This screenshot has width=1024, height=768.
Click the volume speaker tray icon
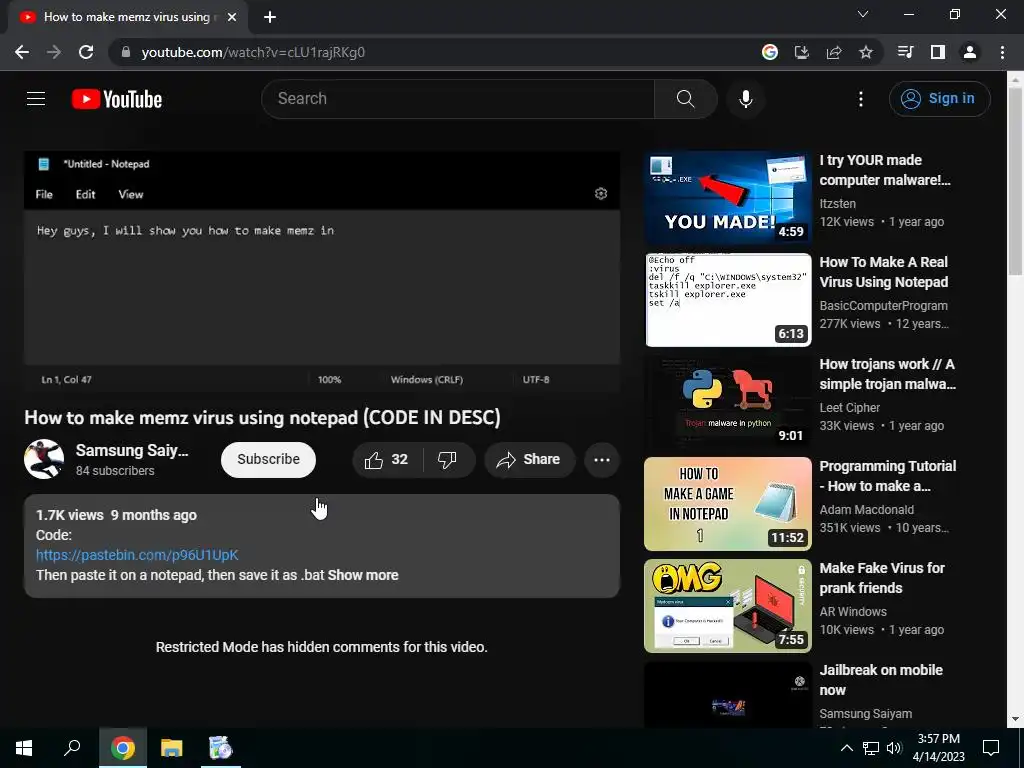pyautogui.click(x=894, y=748)
